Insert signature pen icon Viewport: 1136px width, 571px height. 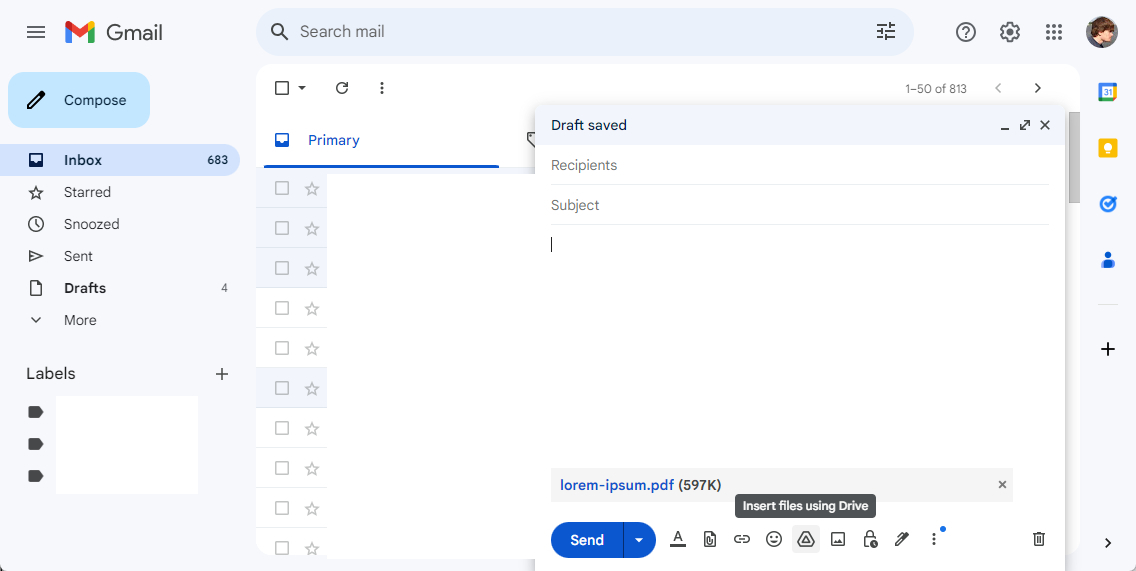901,539
